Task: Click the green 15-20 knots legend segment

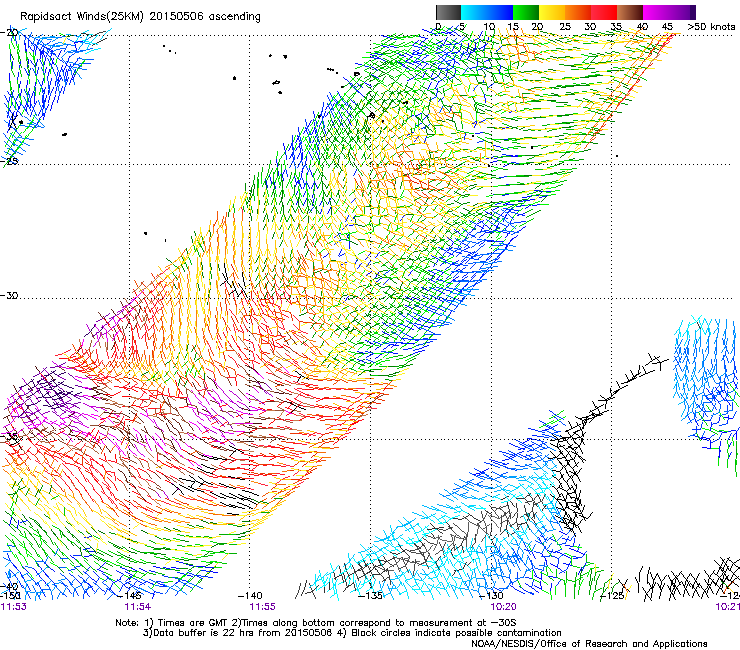Action: click(526, 12)
